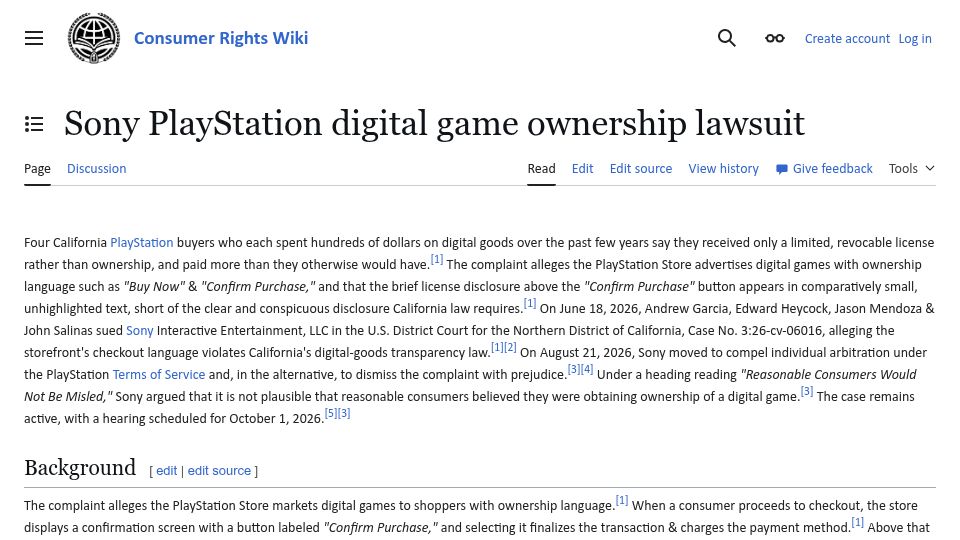The image size is (960, 540).
Task: Open citation [1] after transparency law
Action: pos(497,347)
